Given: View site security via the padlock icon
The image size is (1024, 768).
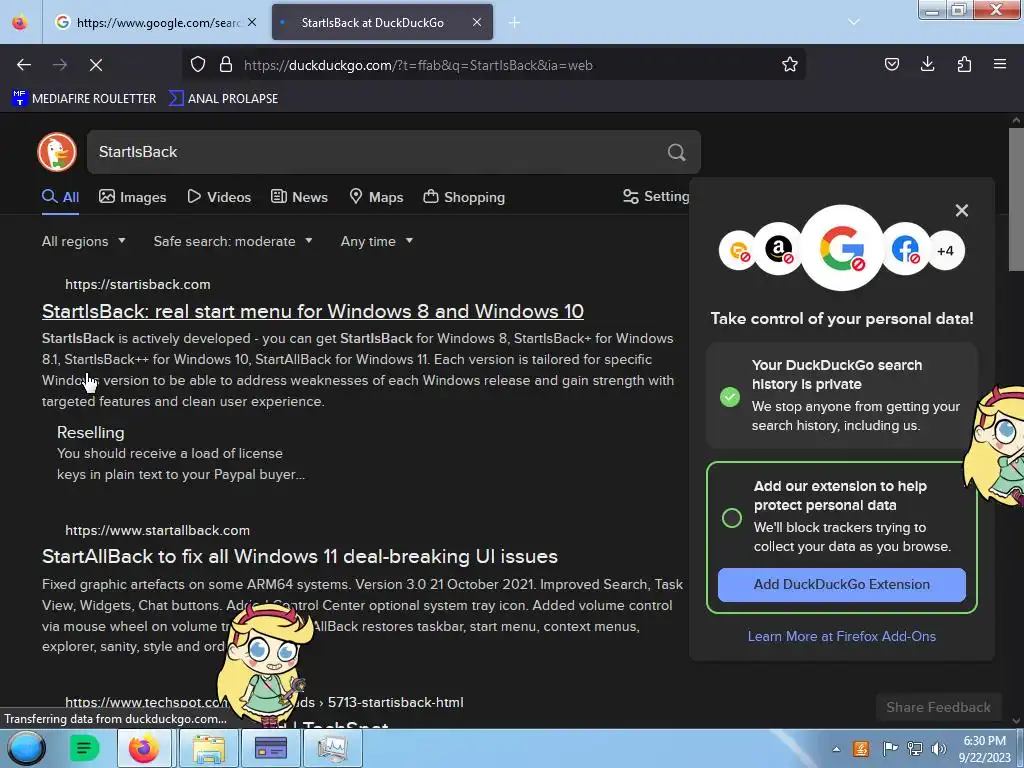Looking at the screenshot, I should [226, 65].
